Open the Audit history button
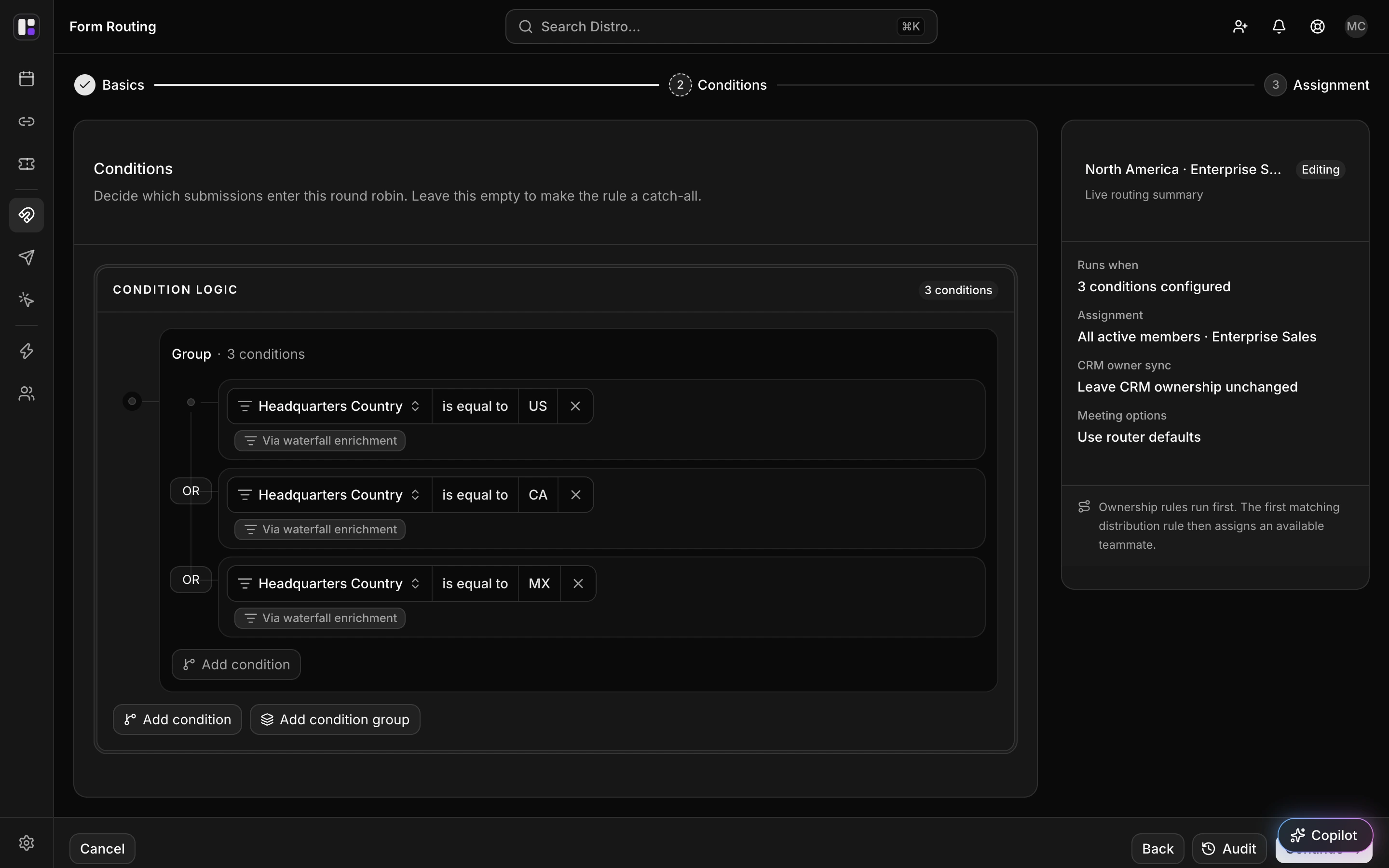Viewport: 1389px width, 868px height. (x=1229, y=849)
